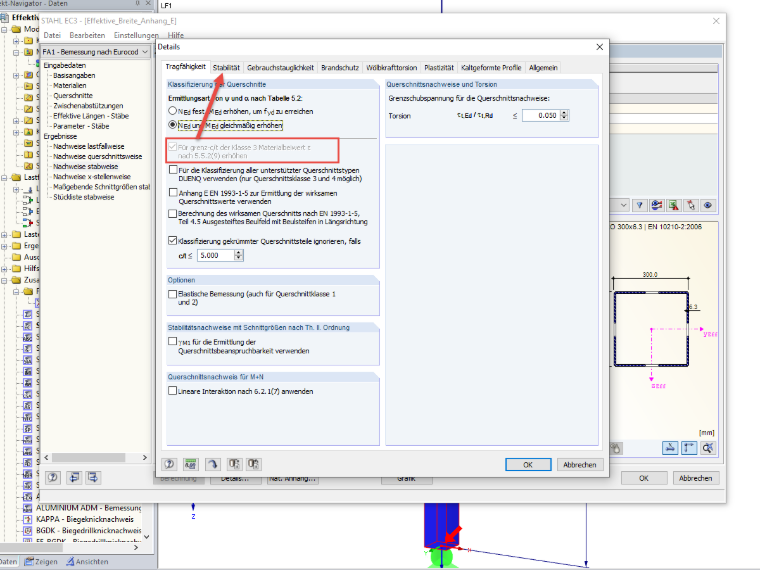Click the KAPPA Biegeknicknachweis module icon
Viewport: 760px width, 570px height.
(28, 519)
